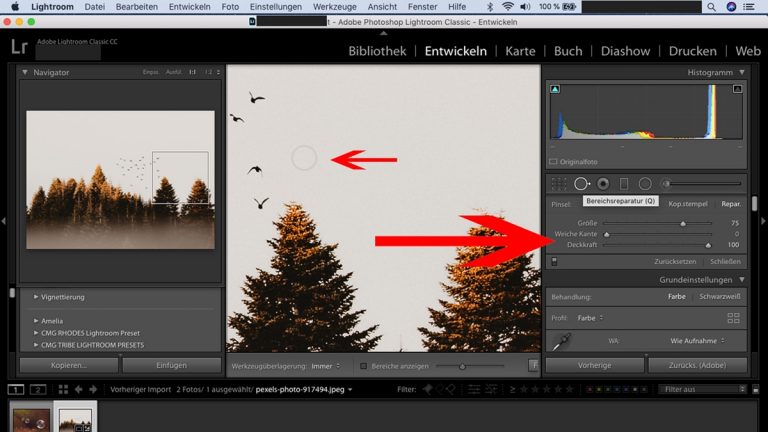Select the red eye correction tool
Viewport: 768px width, 432px height.
tap(603, 184)
